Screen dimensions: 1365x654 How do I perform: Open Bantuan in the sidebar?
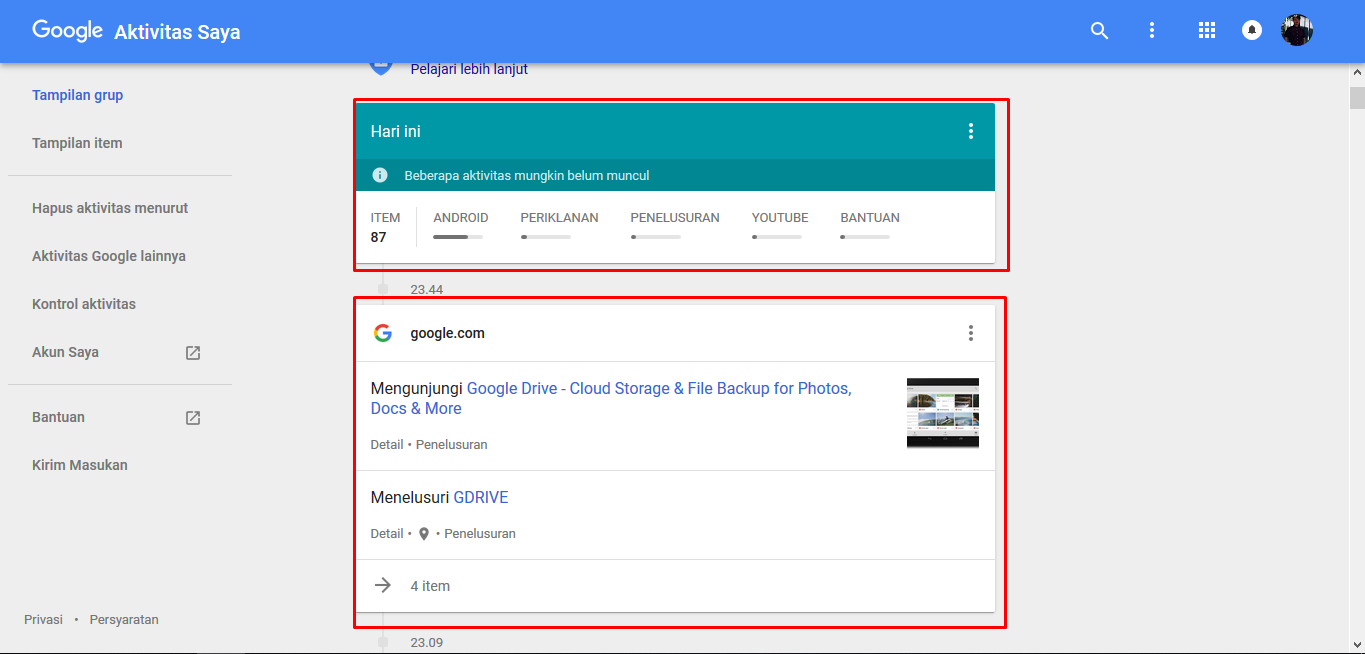coord(58,418)
